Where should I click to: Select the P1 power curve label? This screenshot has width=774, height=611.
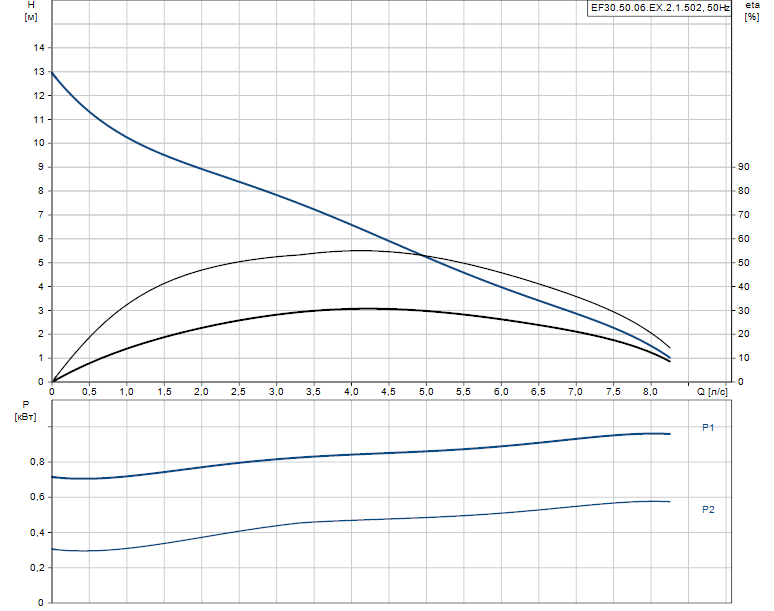708,428
